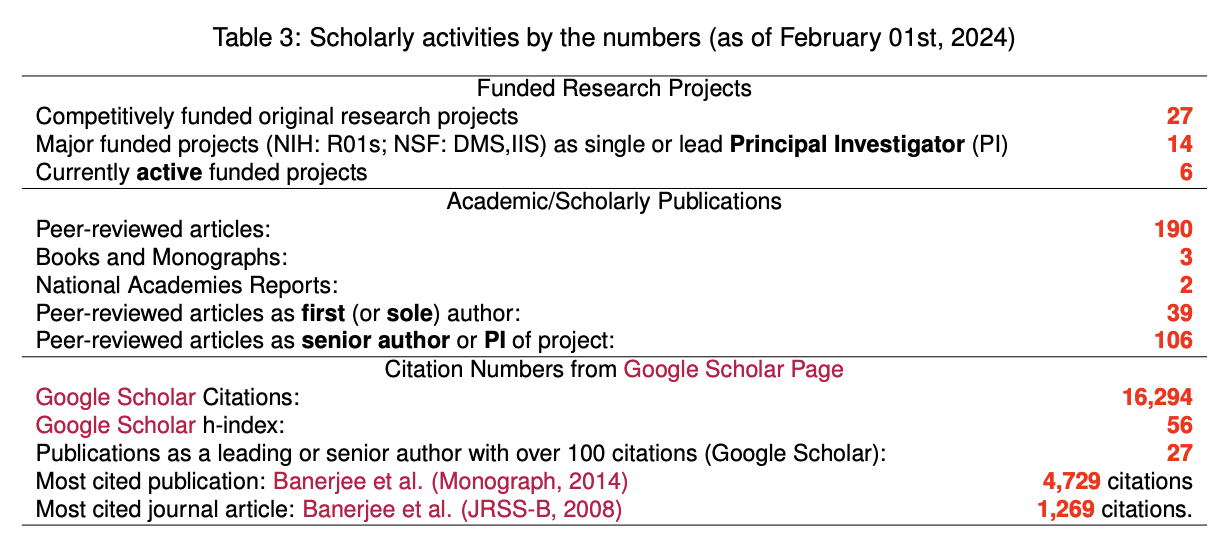Image resolution: width=1232 pixels, height=549 pixels.
Task: Click the bold Principal Investigator text
Action: click(x=848, y=144)
